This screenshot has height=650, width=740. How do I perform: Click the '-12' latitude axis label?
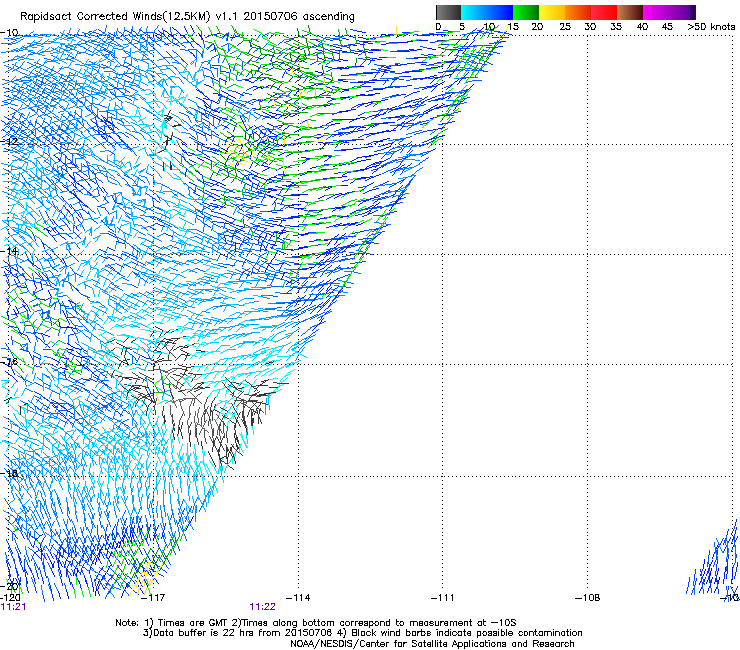9,142
